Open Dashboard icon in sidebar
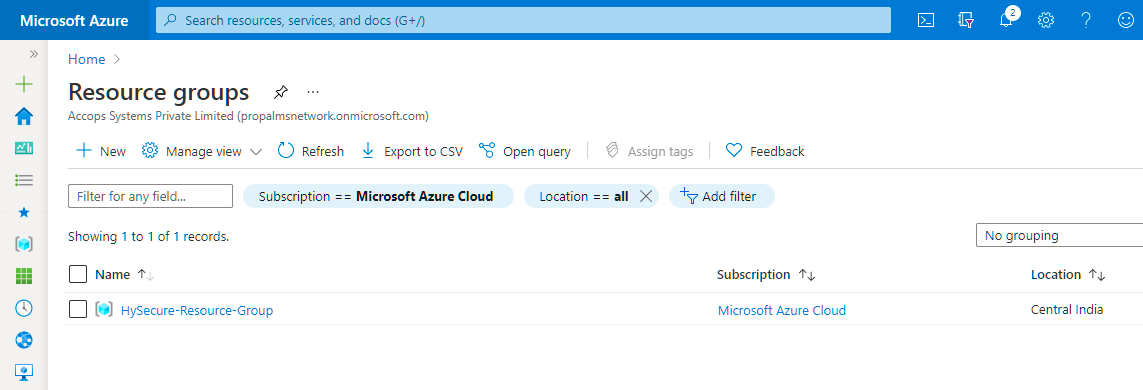 24,148
